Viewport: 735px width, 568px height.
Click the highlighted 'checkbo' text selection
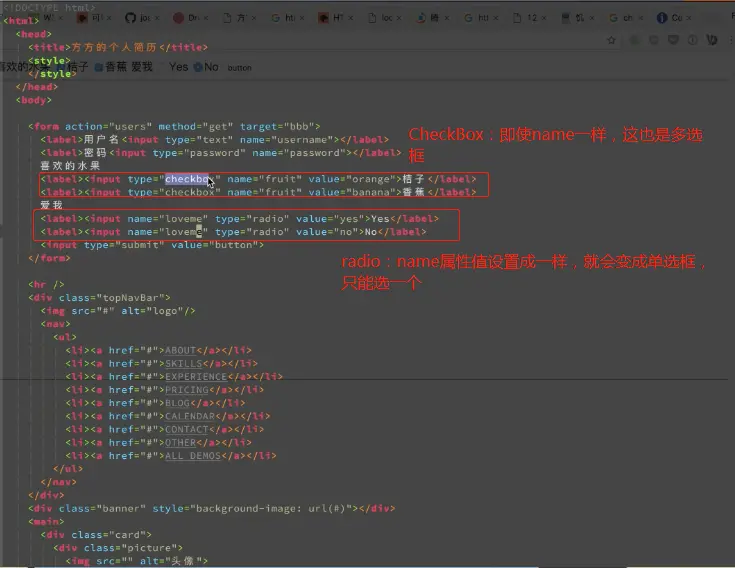[187, 179]
